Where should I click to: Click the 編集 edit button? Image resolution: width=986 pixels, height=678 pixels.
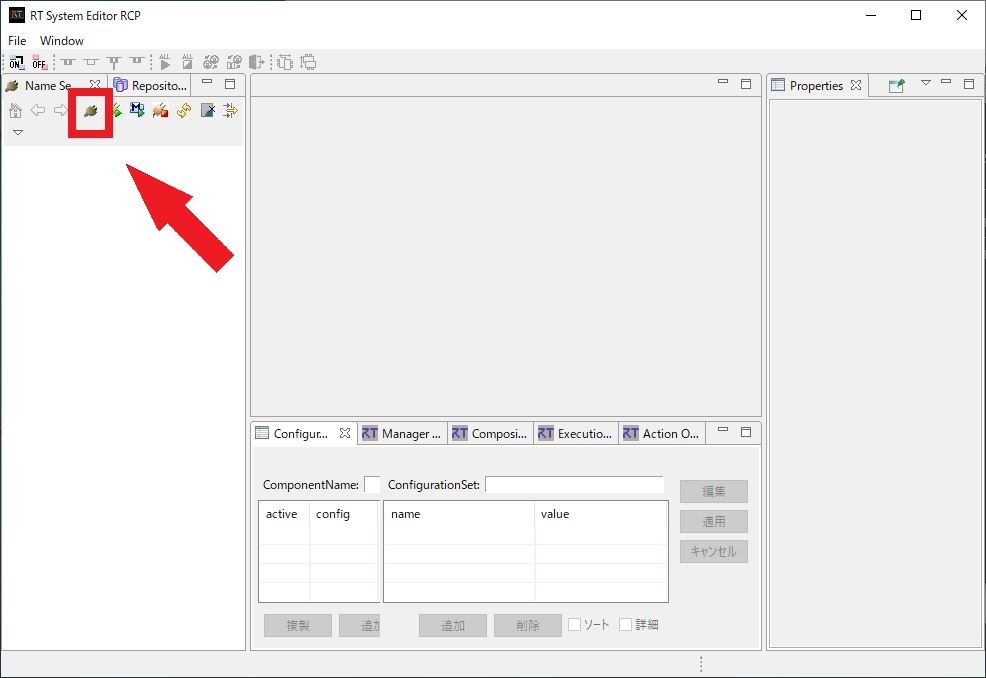(x=714, y=491)
